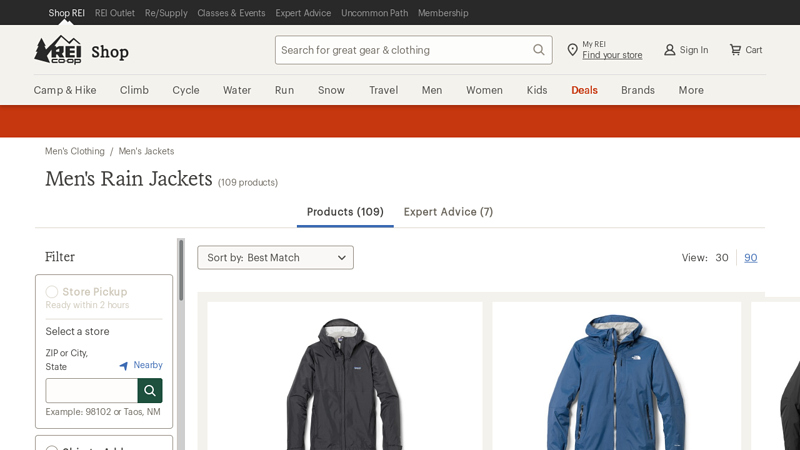This screenshot has width=800, height=450.
Task: Open Classes & Events
Action: (x=231, y=13)
